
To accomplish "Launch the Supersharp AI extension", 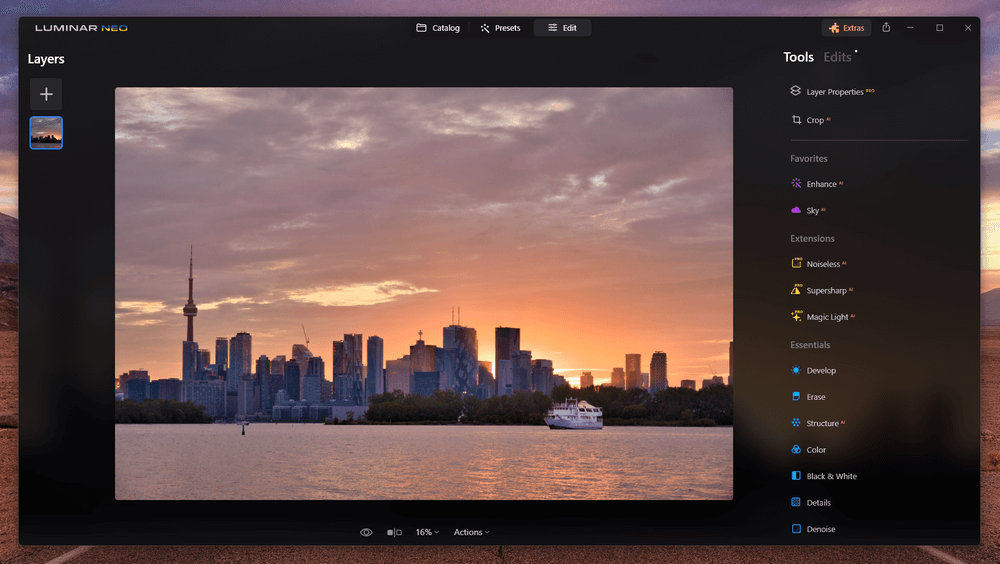I will [x=826, y=291].
